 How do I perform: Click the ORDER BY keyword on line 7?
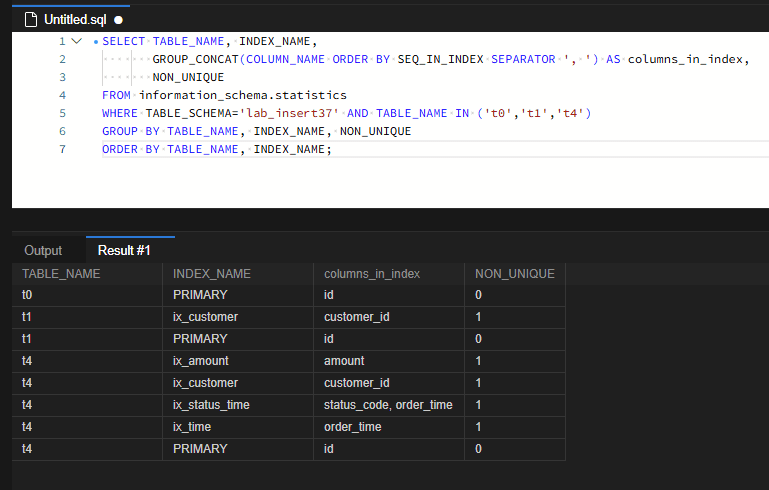click(131, 149)
